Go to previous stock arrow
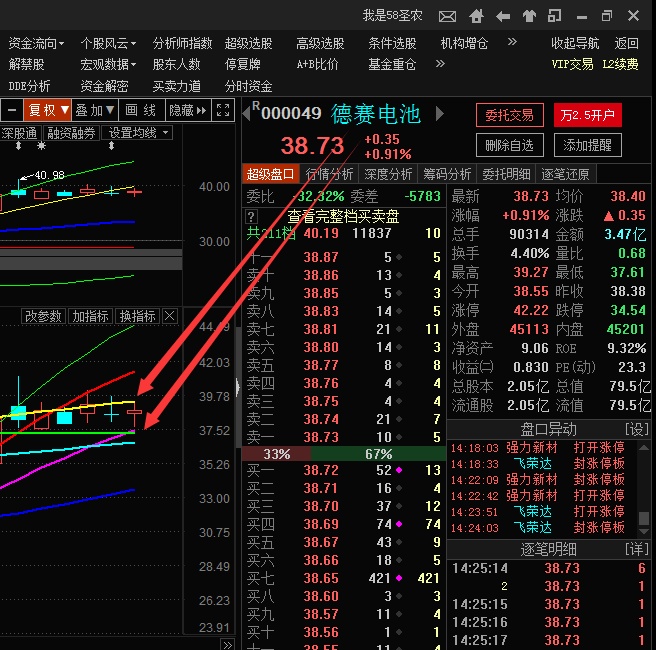This screenshot has width=656, height=650. point(247,114)
